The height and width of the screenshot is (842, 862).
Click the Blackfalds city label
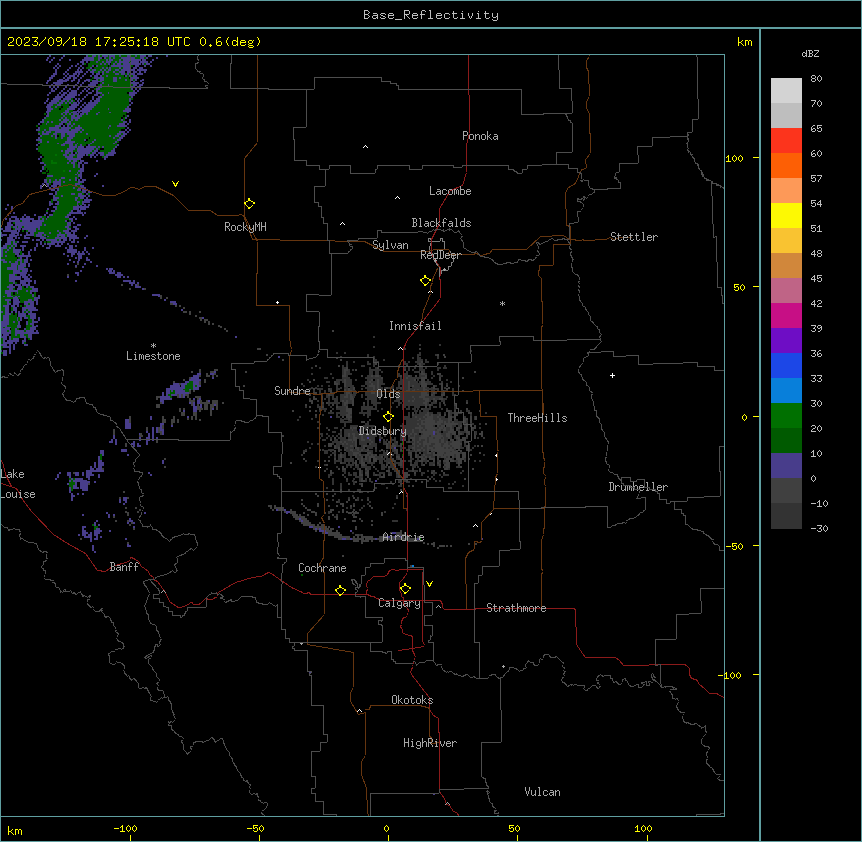pos(441,223)
